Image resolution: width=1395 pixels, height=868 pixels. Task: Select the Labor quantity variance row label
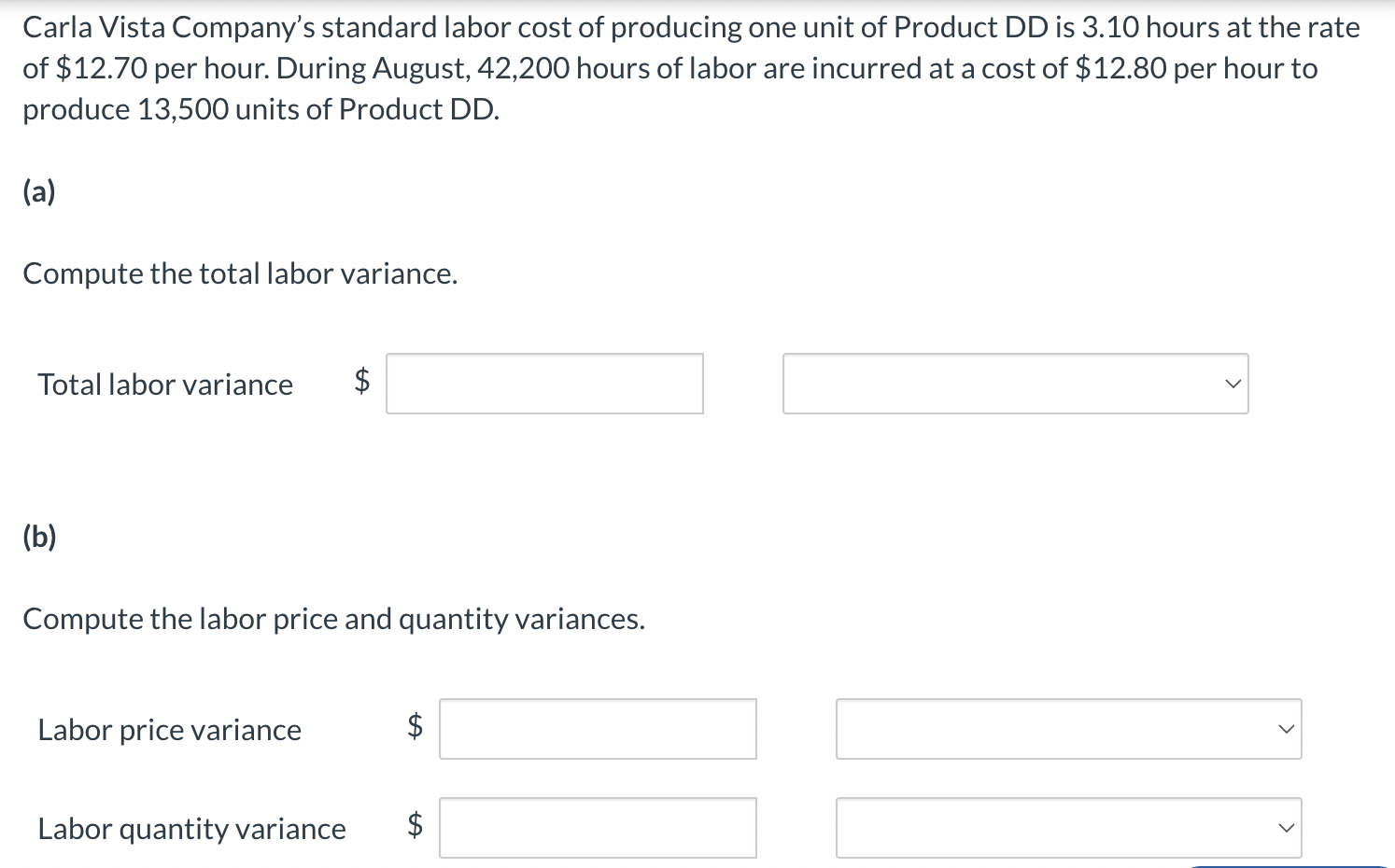click(x=191, y=828)
